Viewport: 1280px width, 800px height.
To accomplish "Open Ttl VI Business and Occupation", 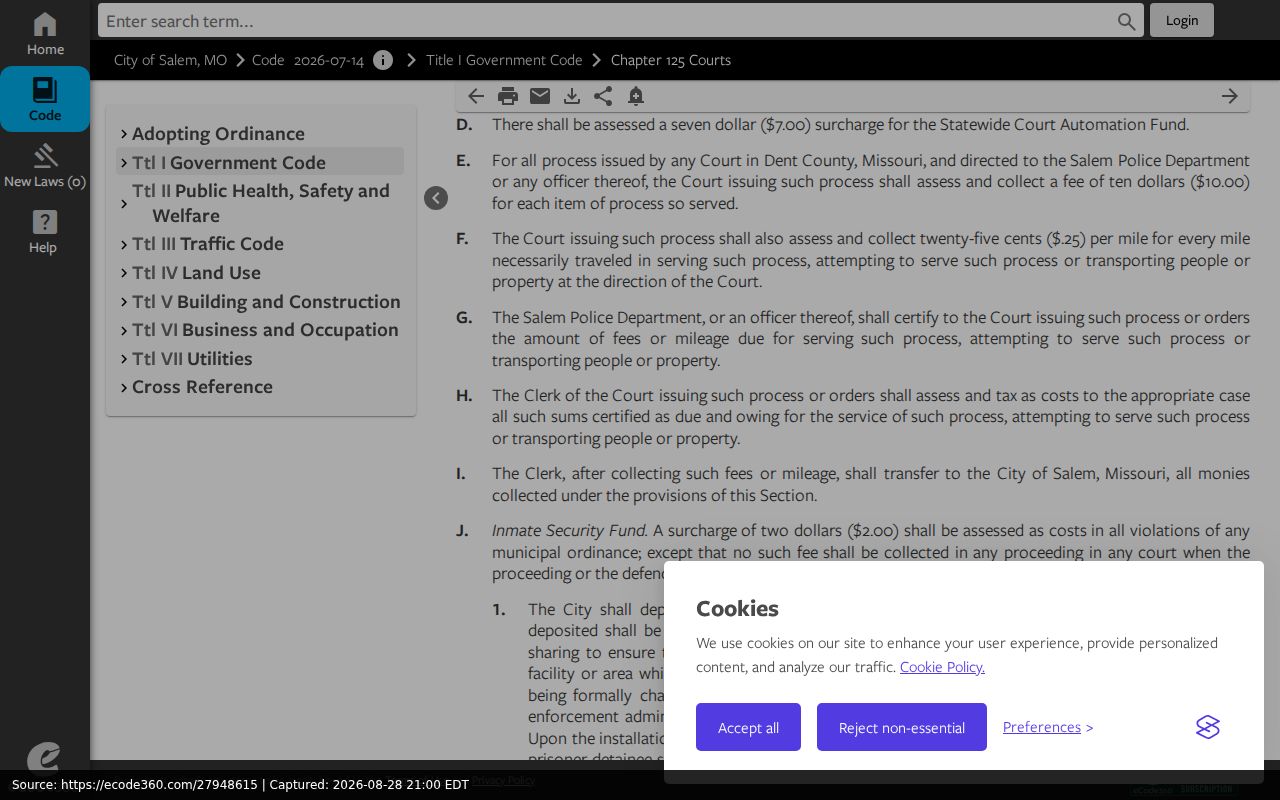I will point(265,330).
